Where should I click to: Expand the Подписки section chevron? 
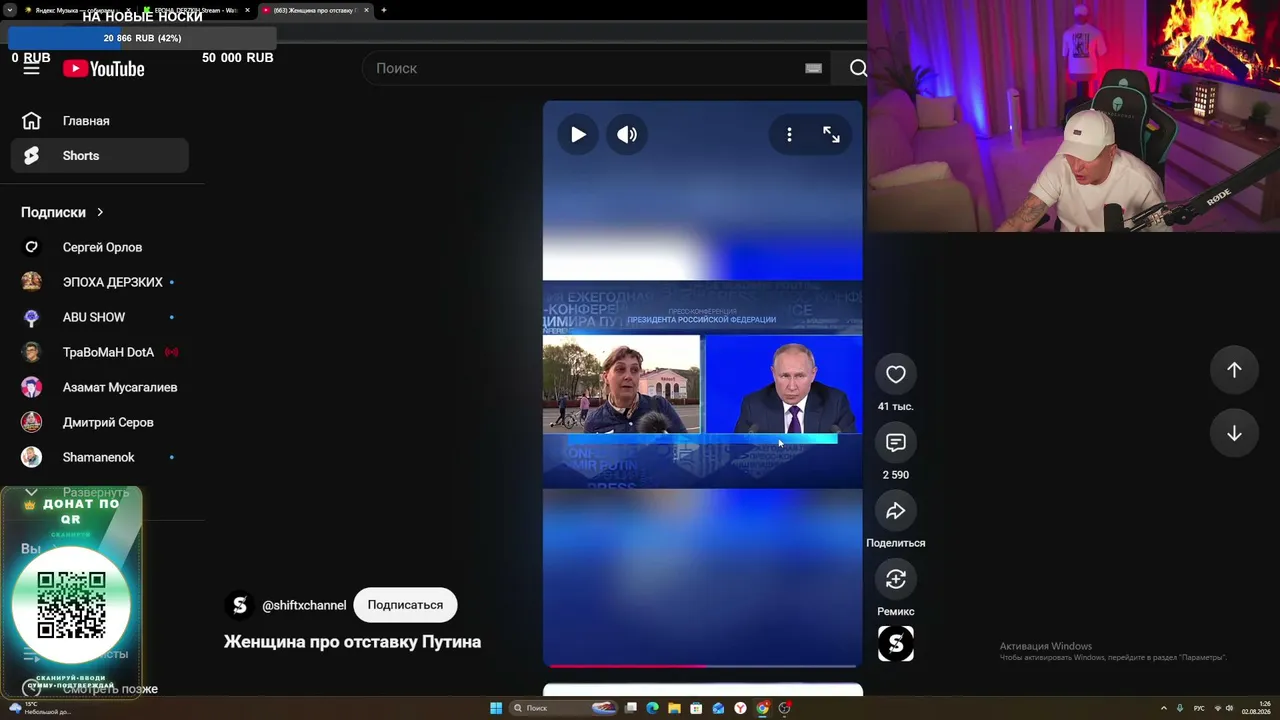coord(100,212)
